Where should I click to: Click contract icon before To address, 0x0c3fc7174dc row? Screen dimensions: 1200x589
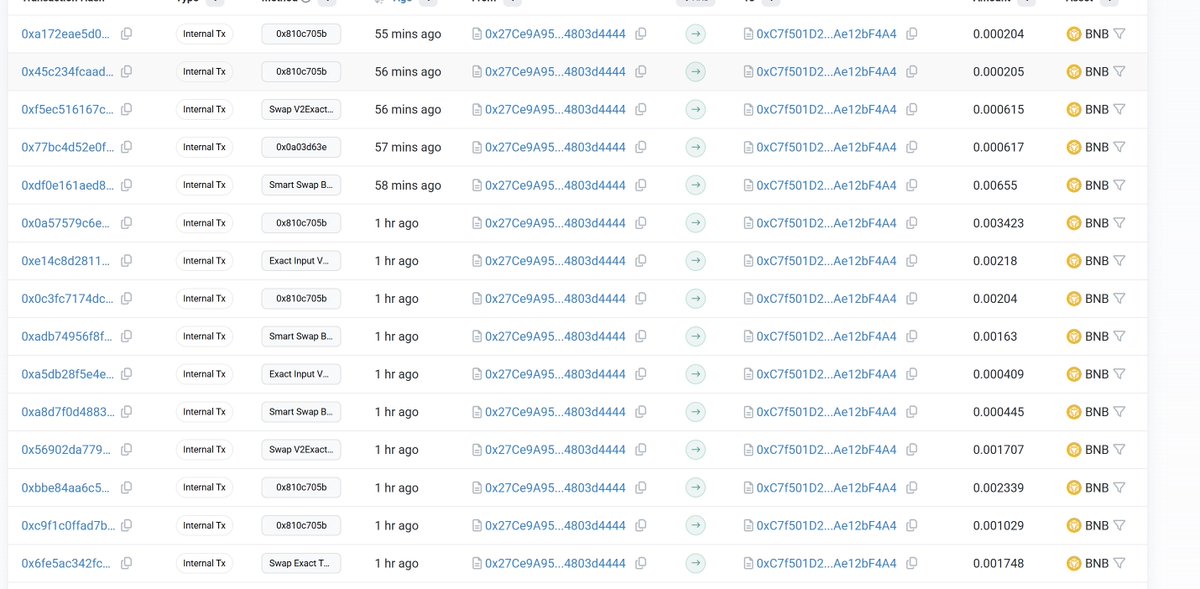[748, 299]
